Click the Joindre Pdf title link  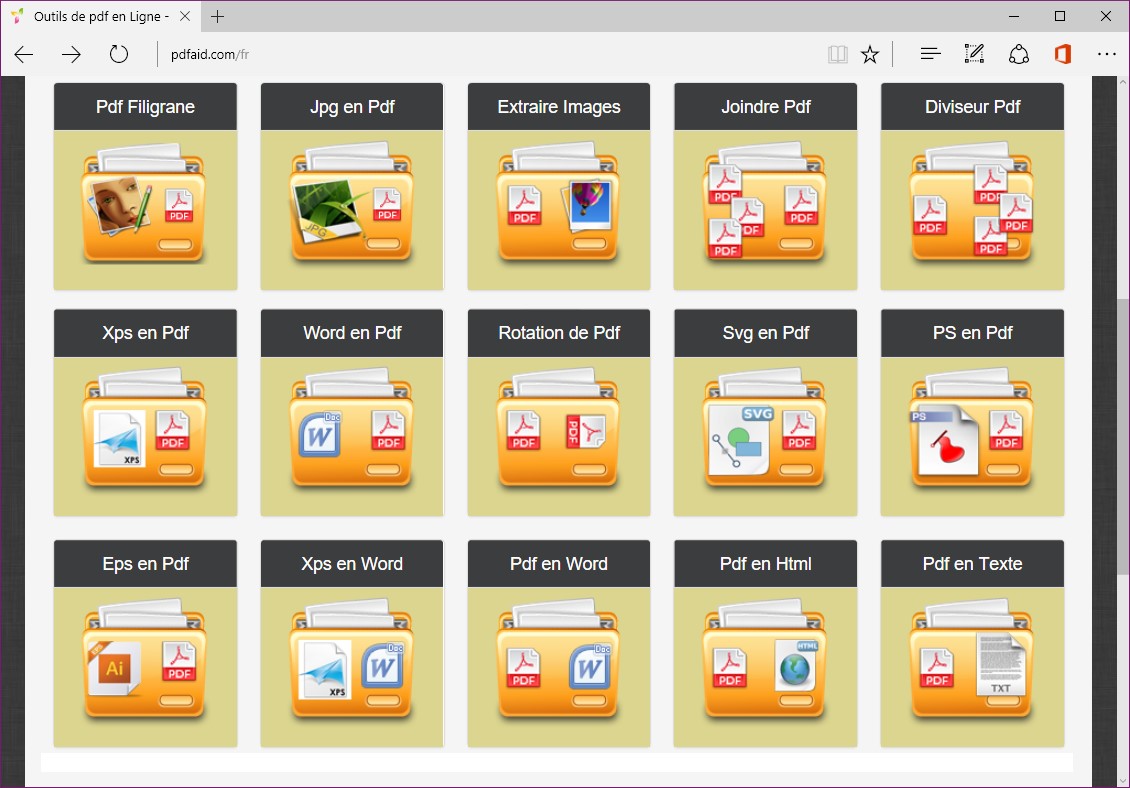(x=765, y=107)
